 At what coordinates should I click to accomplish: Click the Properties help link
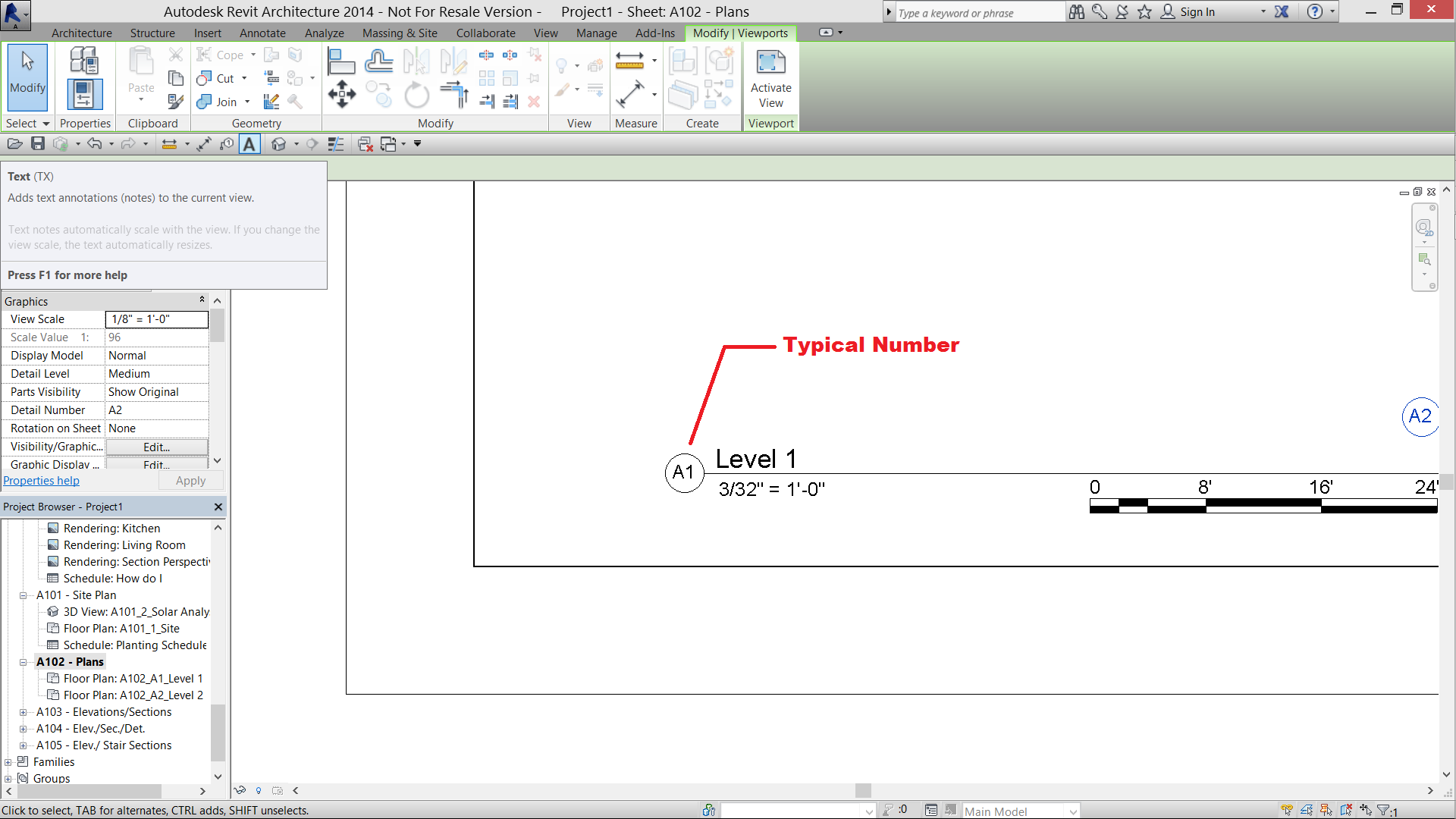pos(41,481)
